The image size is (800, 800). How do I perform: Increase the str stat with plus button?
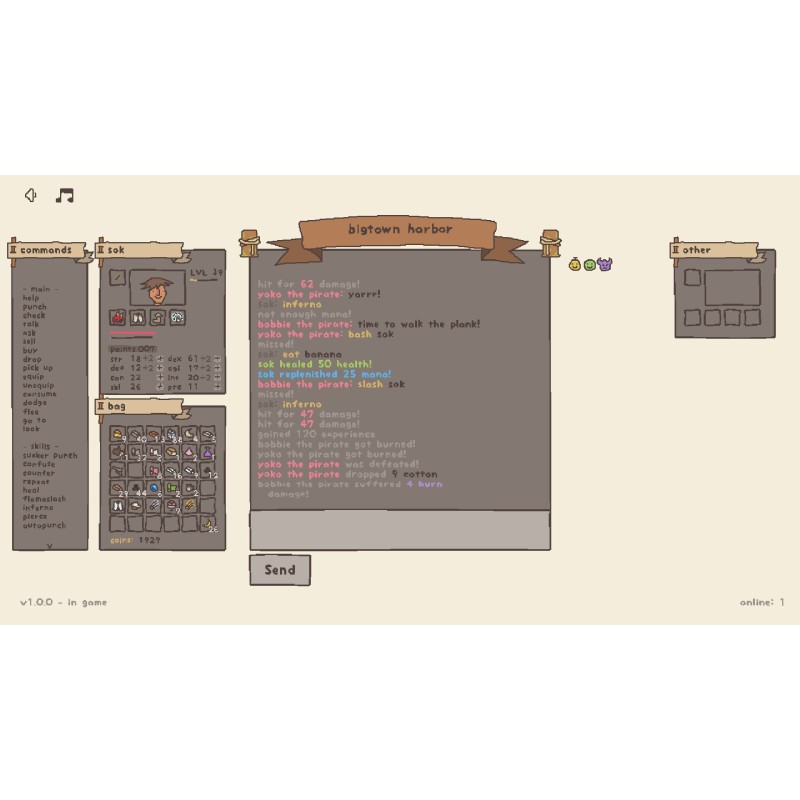[x=159, y=357]
